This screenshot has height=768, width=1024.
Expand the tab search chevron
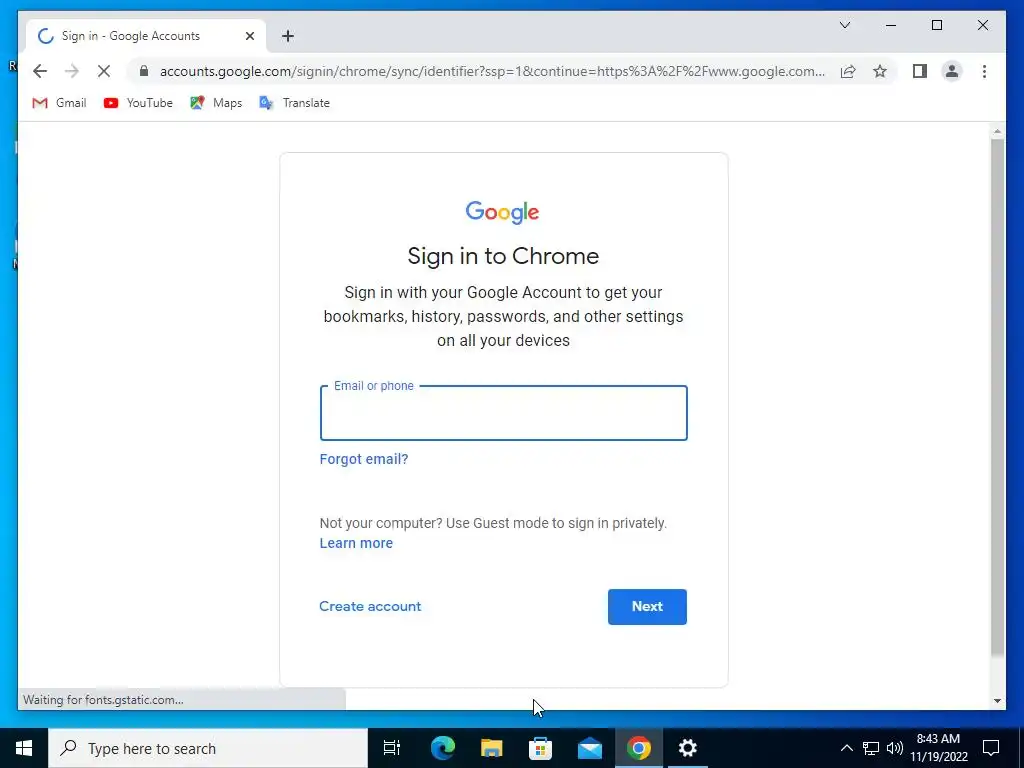pos(844,25)
